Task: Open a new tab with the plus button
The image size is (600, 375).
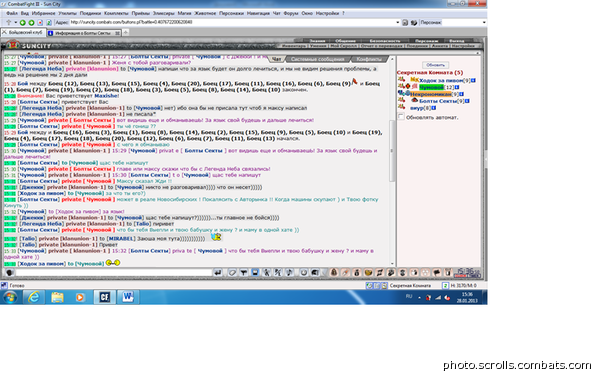Action: (126, 33)
